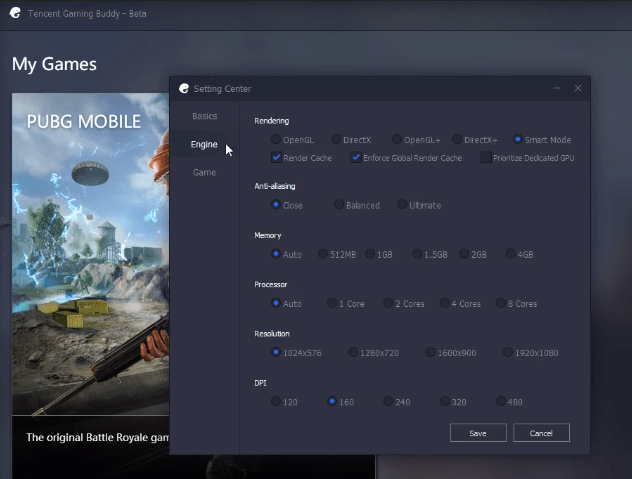Click the Setting Center logo icon
The width and height of the screenshot is (632, 479).
pos(184,88)
